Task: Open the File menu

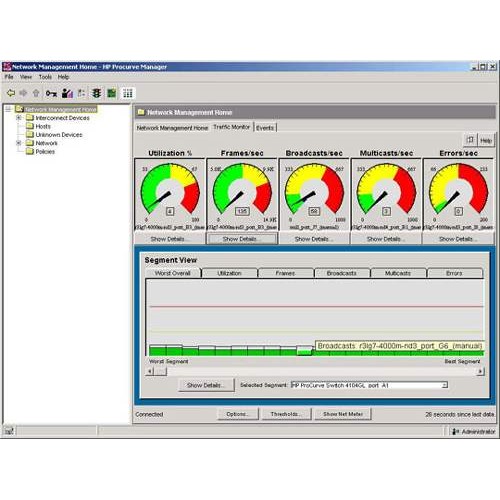Action: [9, 77]
